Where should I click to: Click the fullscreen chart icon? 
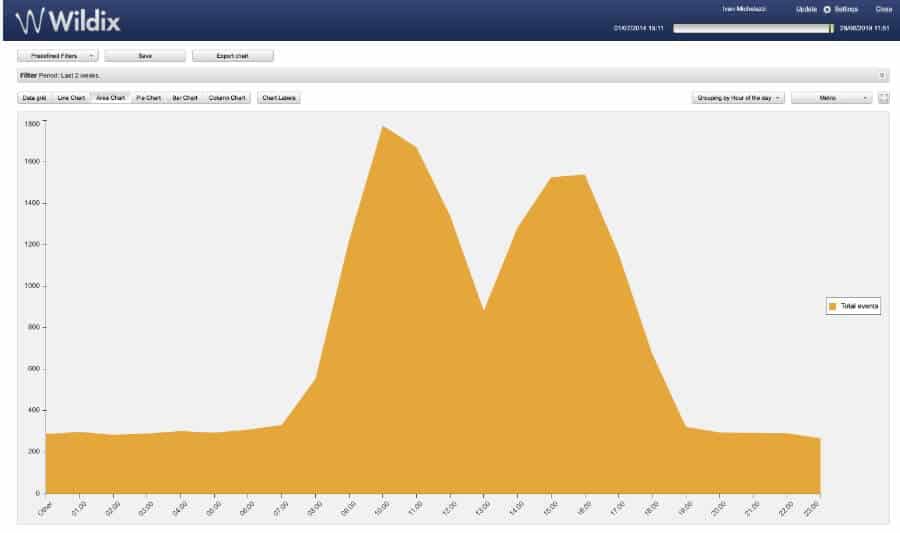tap(883, 98)
